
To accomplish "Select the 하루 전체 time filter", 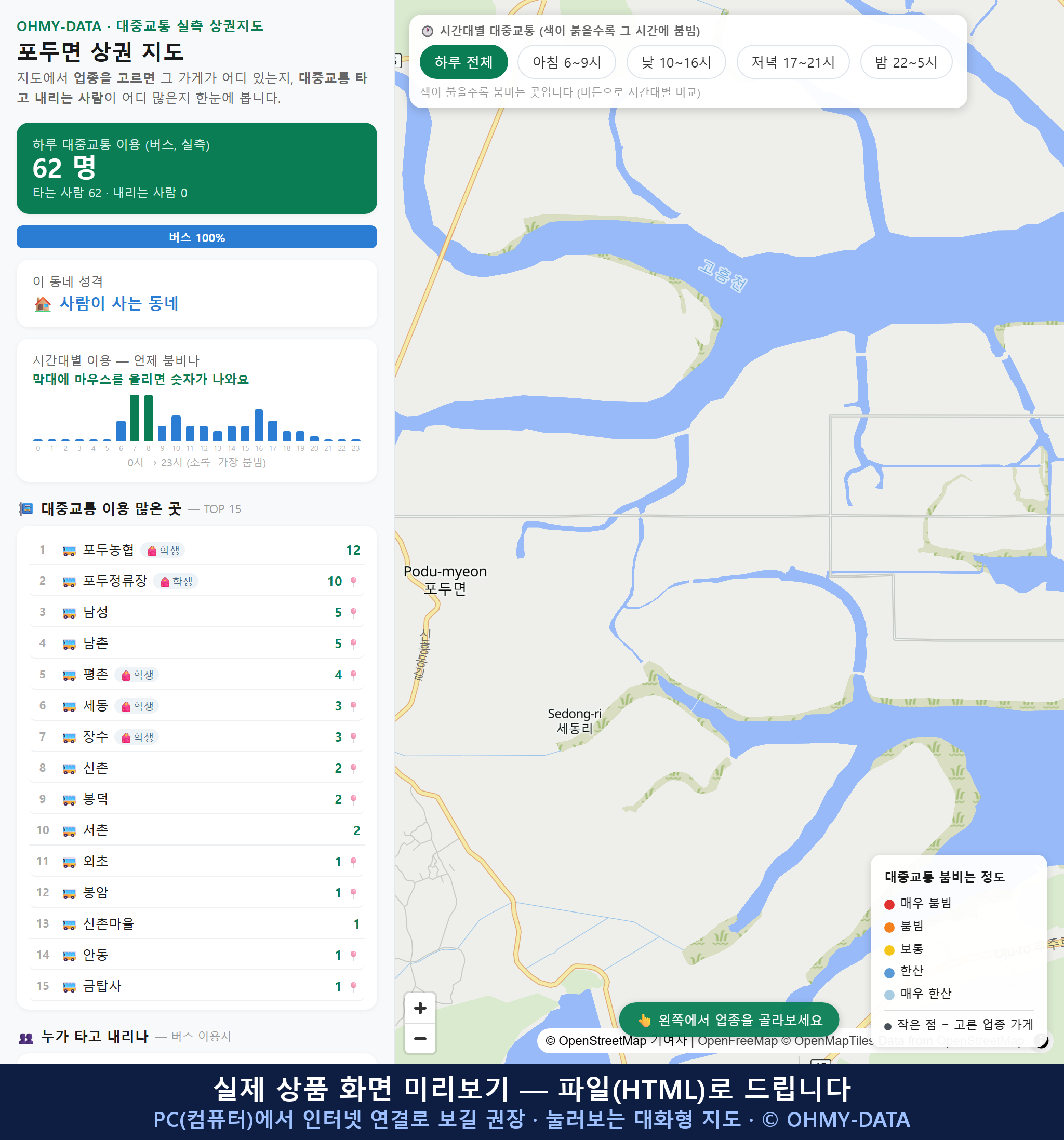I will point(463,62).
